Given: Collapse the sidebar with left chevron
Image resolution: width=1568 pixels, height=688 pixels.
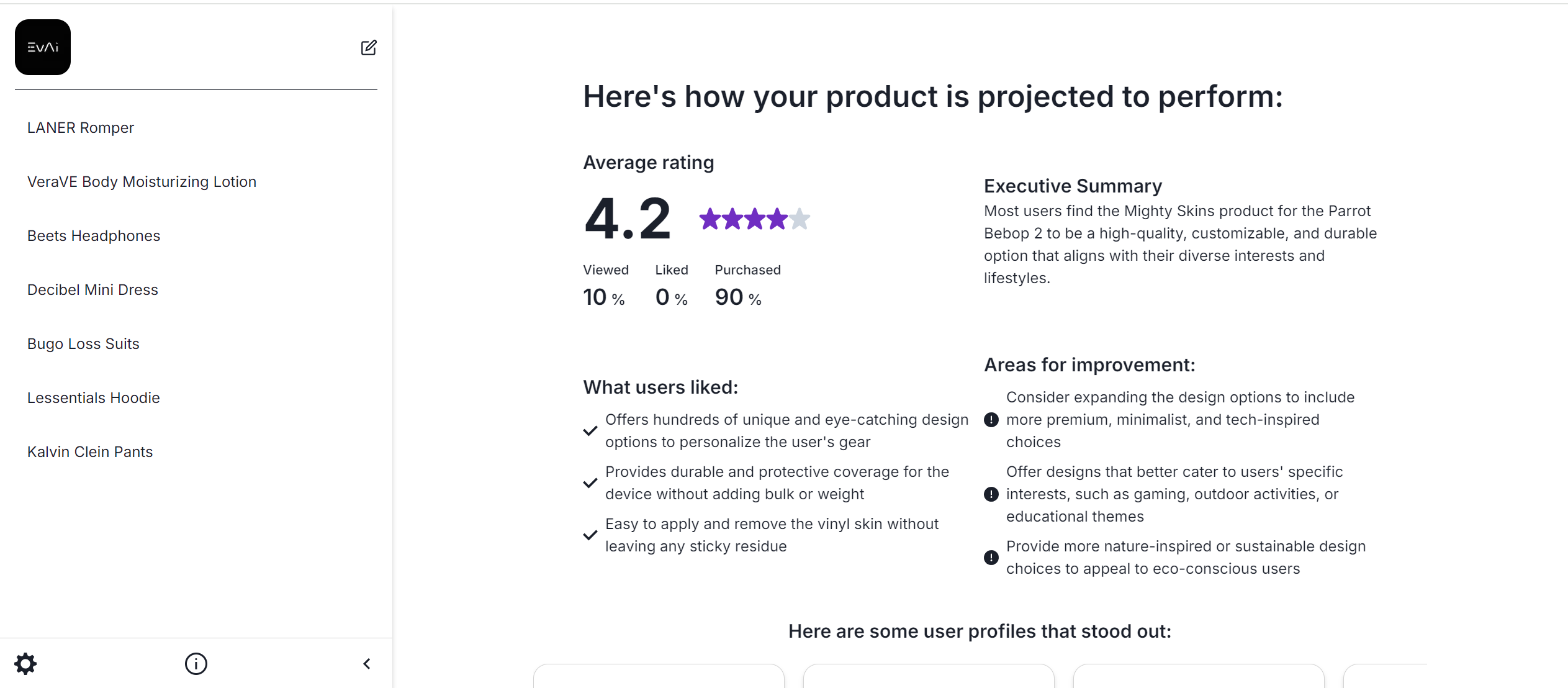Looking at the screenshot, I should pos(367,664).
